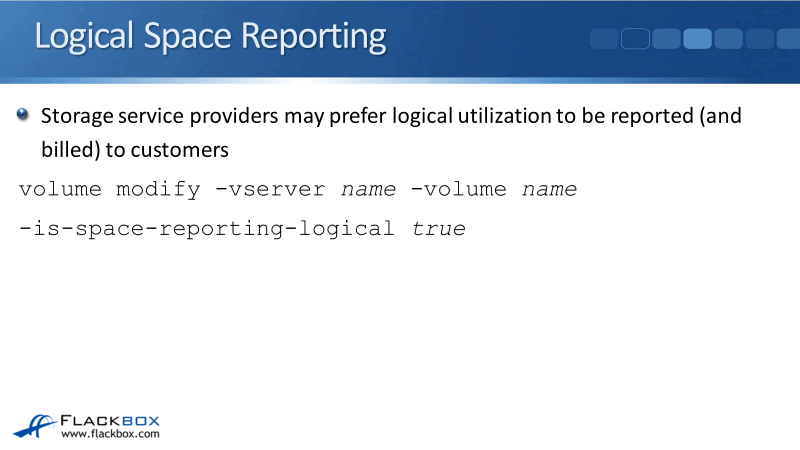800x450 pixels.
Task: Open the www.flackbox.com link
Action: (x=110, y=435)
